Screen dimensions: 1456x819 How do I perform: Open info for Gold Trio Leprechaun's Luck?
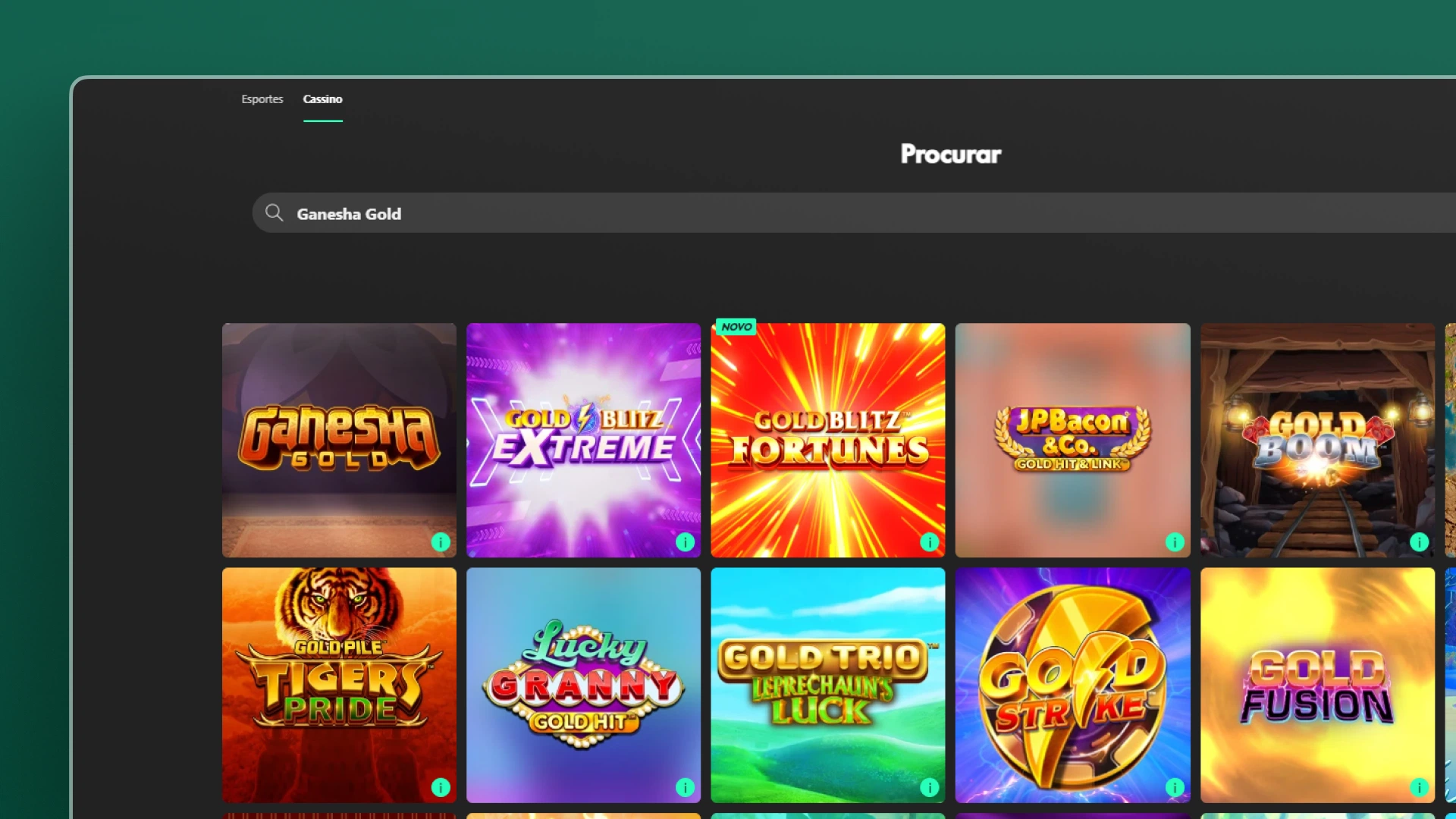[930, 787]
